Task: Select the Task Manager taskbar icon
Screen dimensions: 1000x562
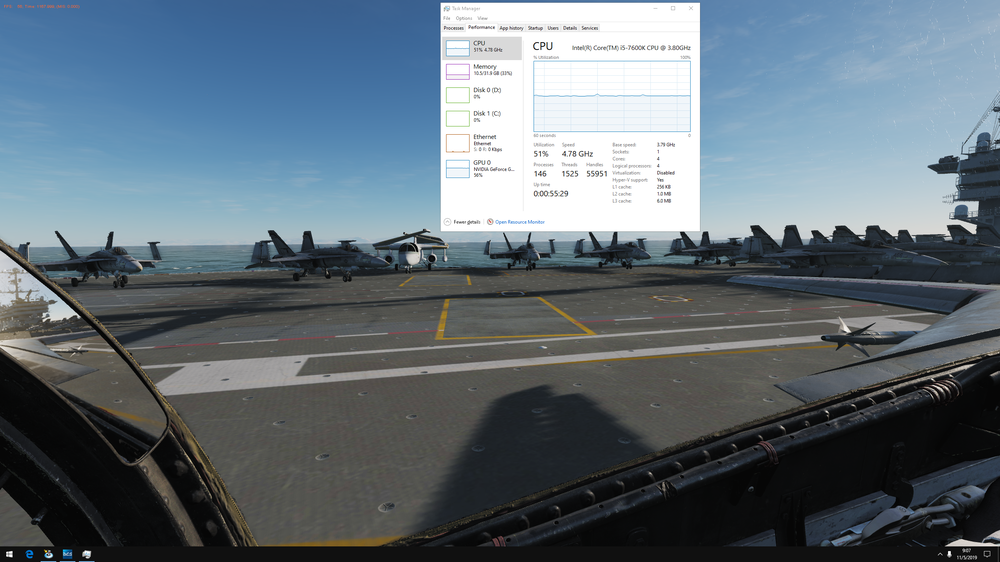Action: coord(86,554)
